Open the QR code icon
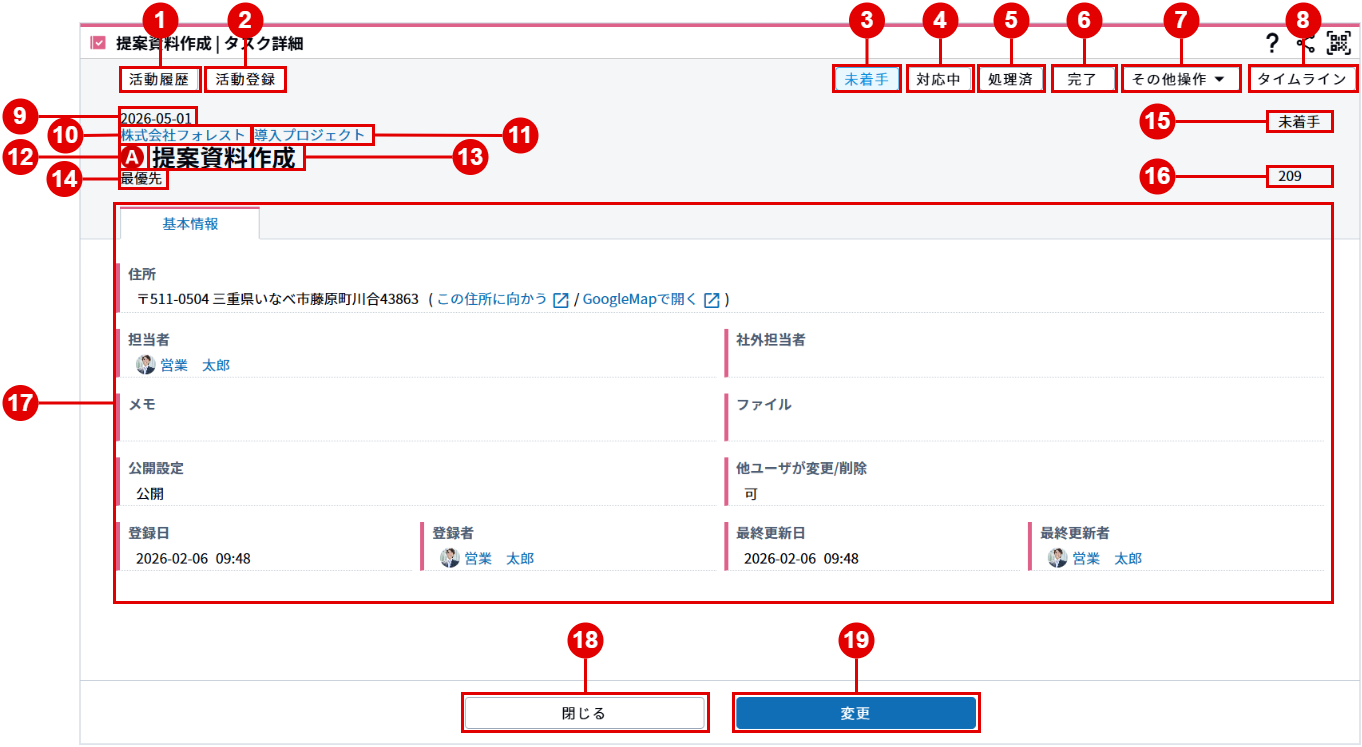Image resolution: width=1362 pixels, height=747 pixels. pos(1338,43)
